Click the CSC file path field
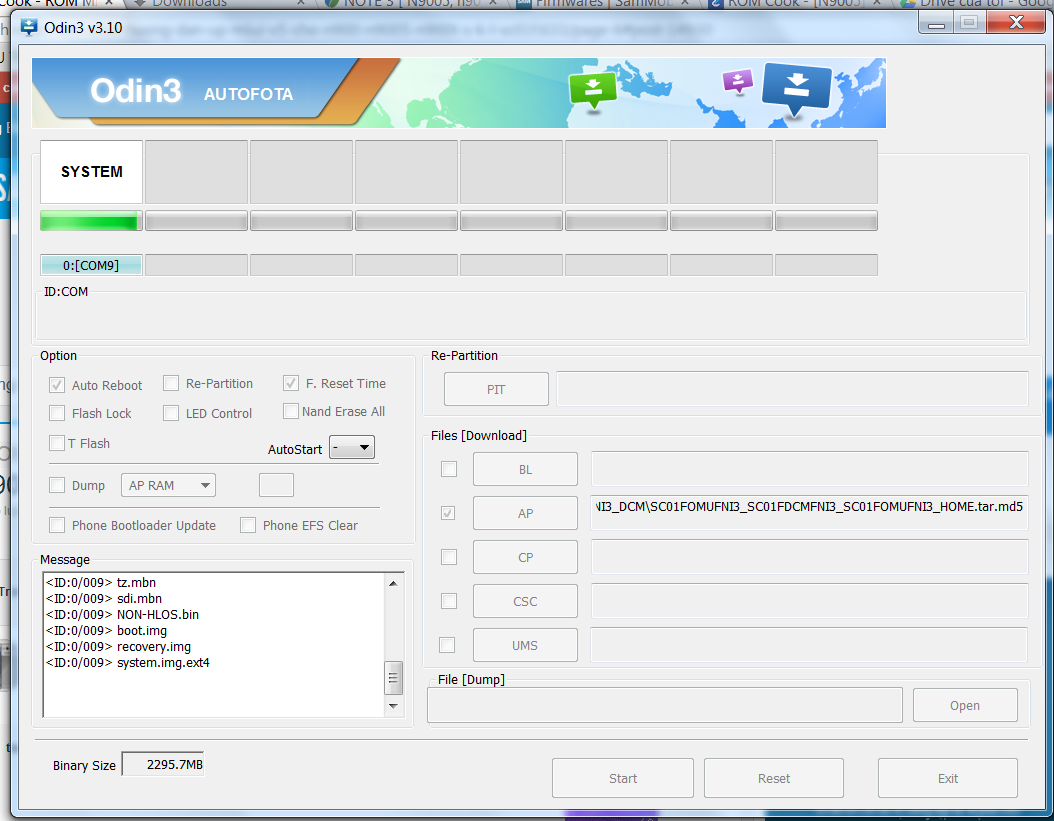Image resolution: width=1054 pixels, height=821 pixels. 809,600
